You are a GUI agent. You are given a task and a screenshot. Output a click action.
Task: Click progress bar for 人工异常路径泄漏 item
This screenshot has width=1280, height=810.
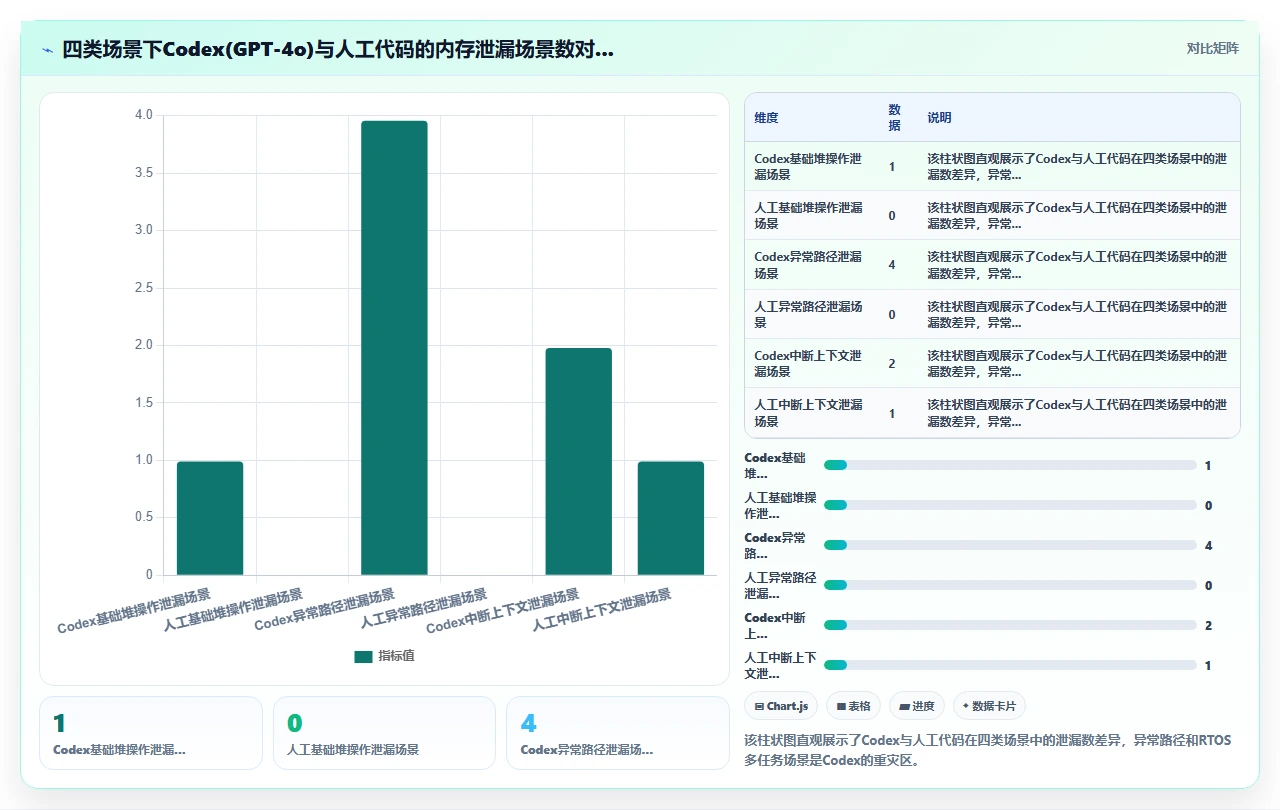[x=1010, y=585]
